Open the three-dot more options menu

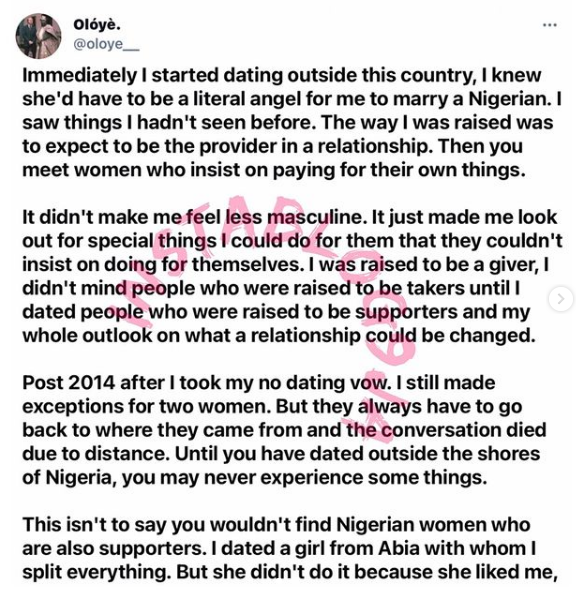[550, 25]
